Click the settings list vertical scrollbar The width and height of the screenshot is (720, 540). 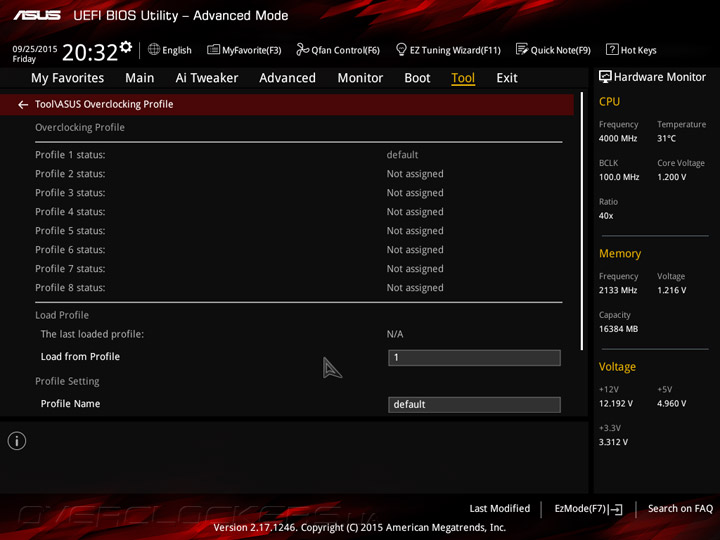[x=582, y=221]
